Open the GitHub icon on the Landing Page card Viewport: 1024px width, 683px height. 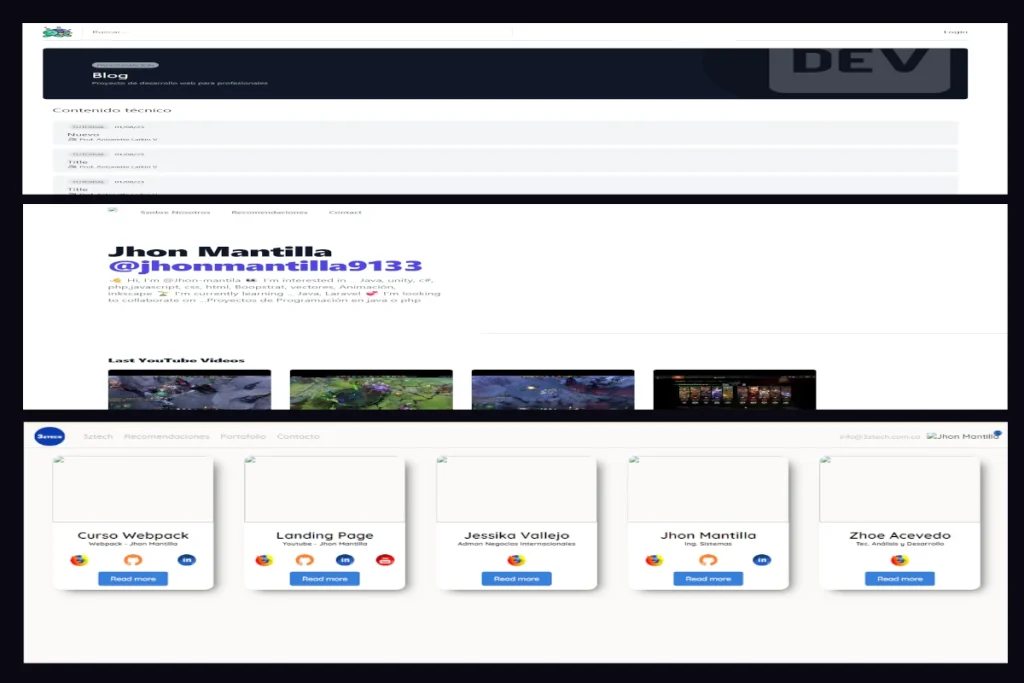tap(303, 559)
